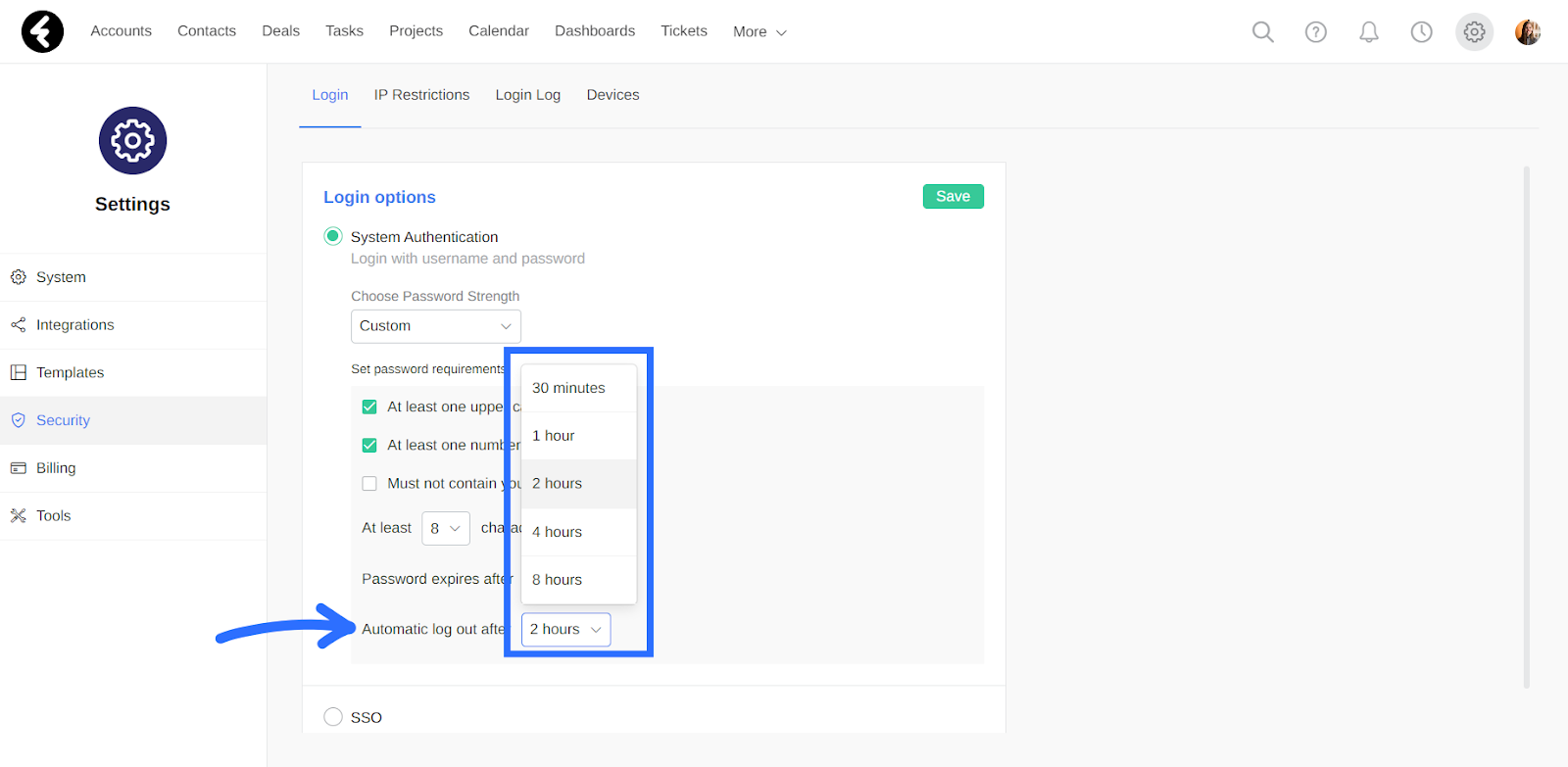Click the Integrations share icon in sidebar
Image resolution: width=1568 pixels, height=767 pixels.
click(19, 325)
